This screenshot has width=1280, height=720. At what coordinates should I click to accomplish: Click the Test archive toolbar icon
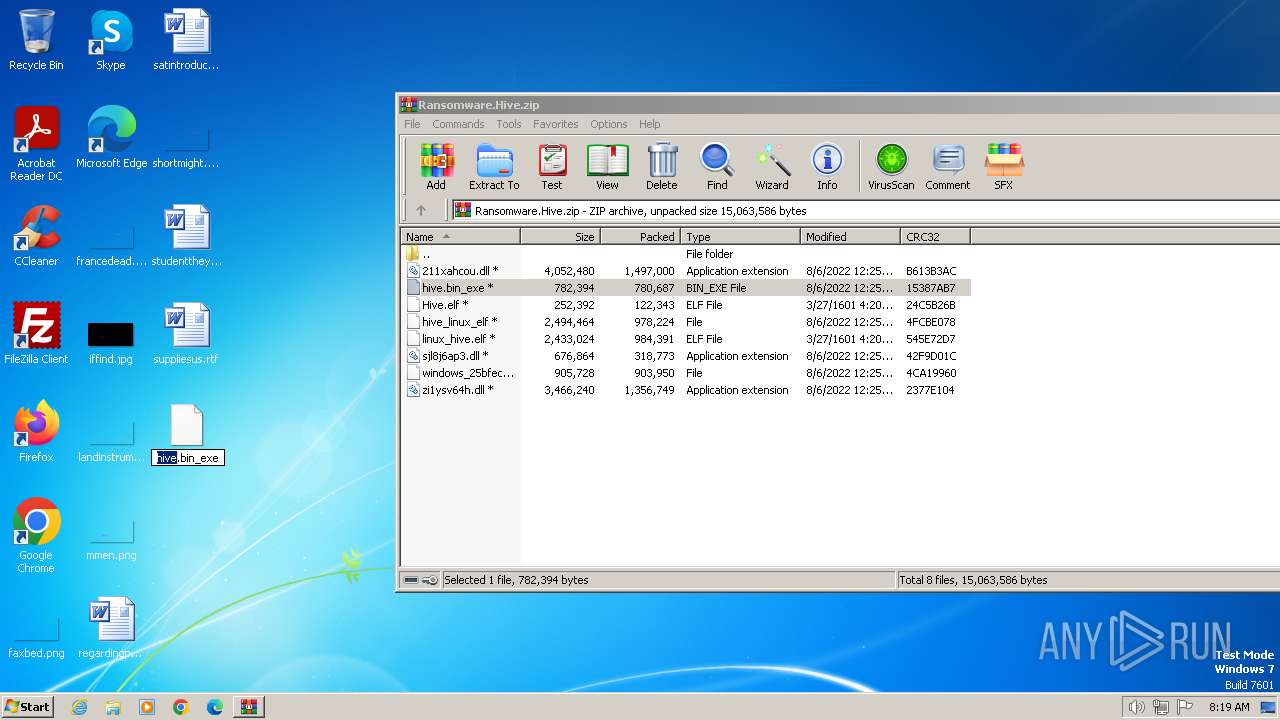pyautogui.click(x=552, y=166)
